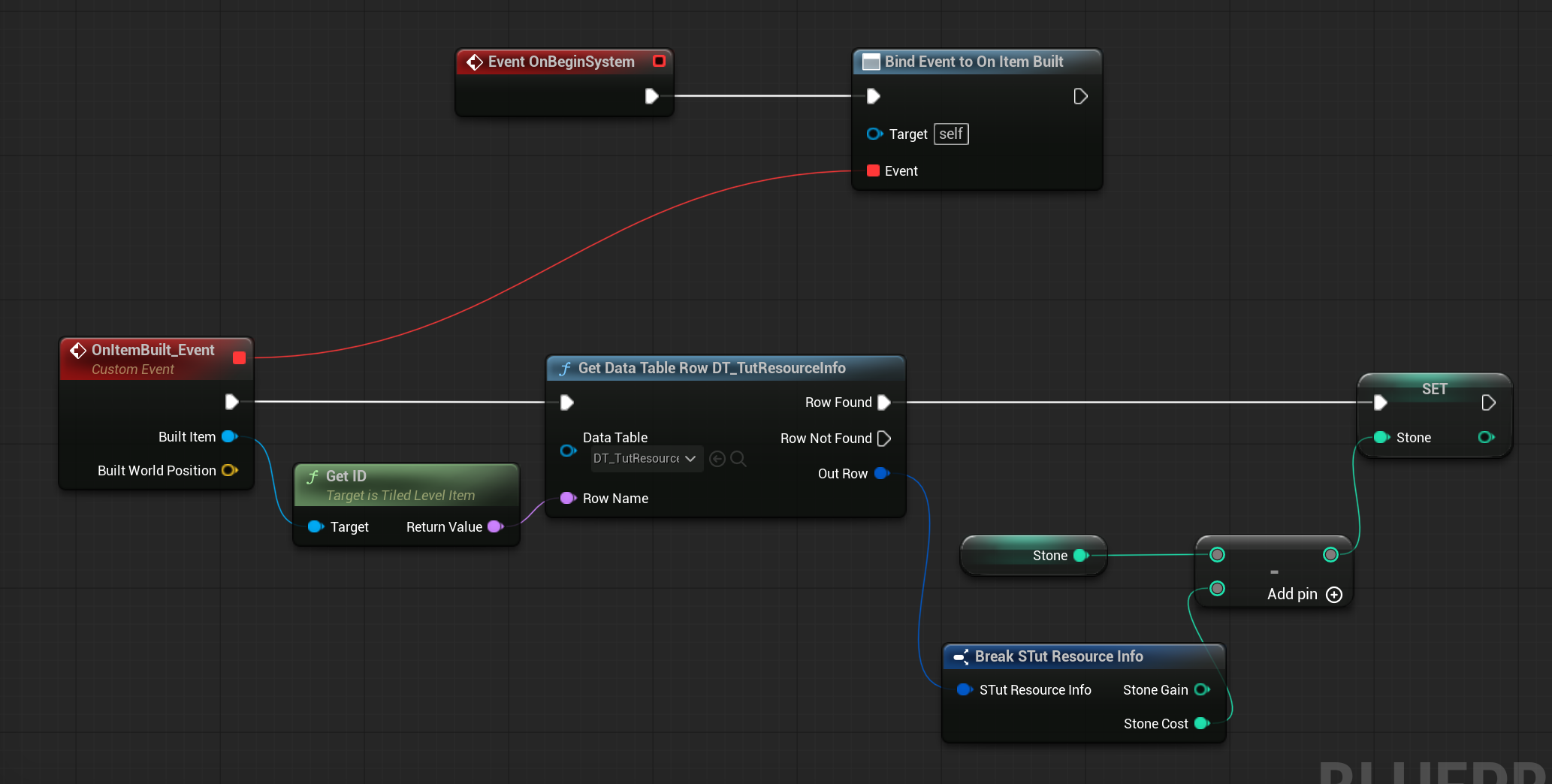The width and height of the screenshot is (1552, 784).
Task: Click the Target self input field
Action: (x=951, y=134)
